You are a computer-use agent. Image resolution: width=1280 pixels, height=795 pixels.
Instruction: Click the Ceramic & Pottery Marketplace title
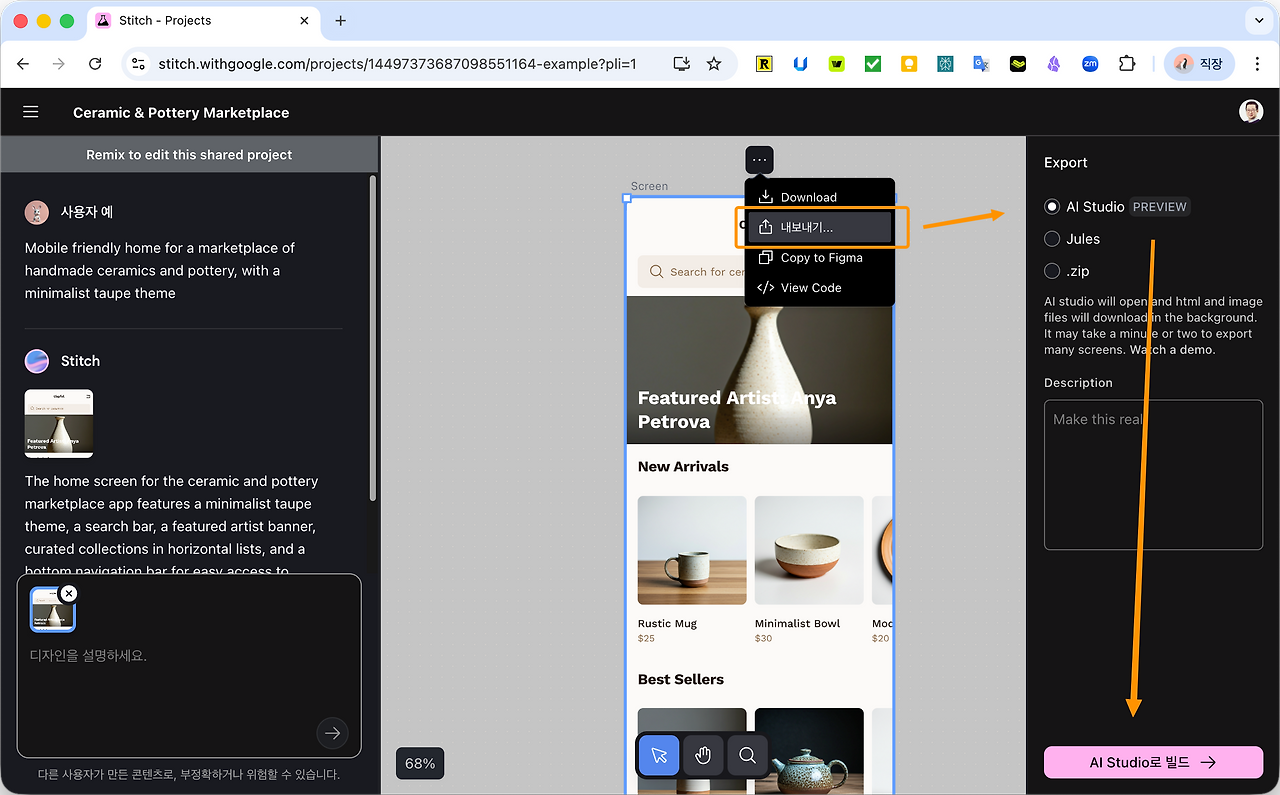(x=181, y=113)
